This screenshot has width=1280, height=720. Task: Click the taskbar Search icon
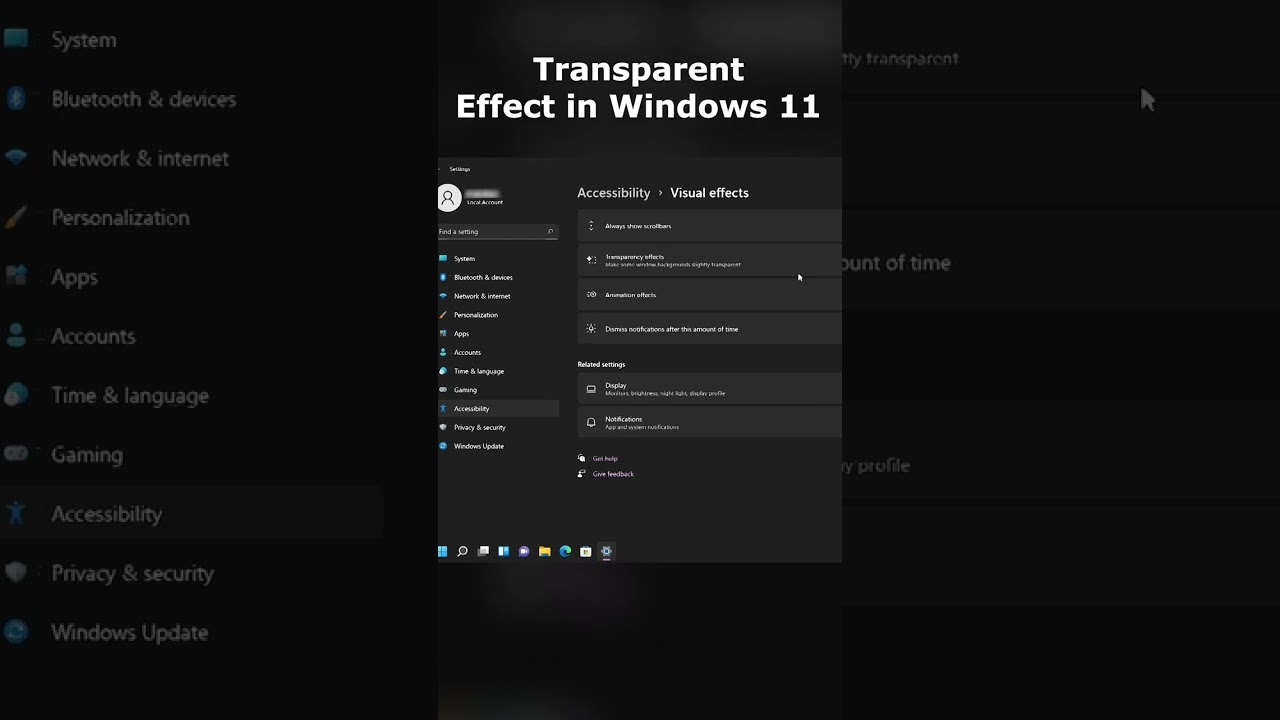click(463, 551)
